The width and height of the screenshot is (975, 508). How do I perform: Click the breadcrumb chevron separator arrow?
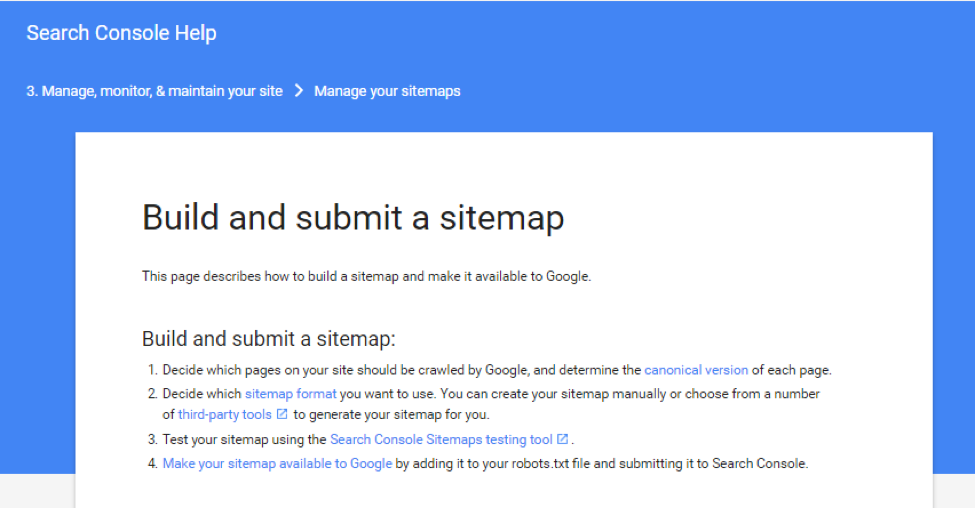[299, 91]
